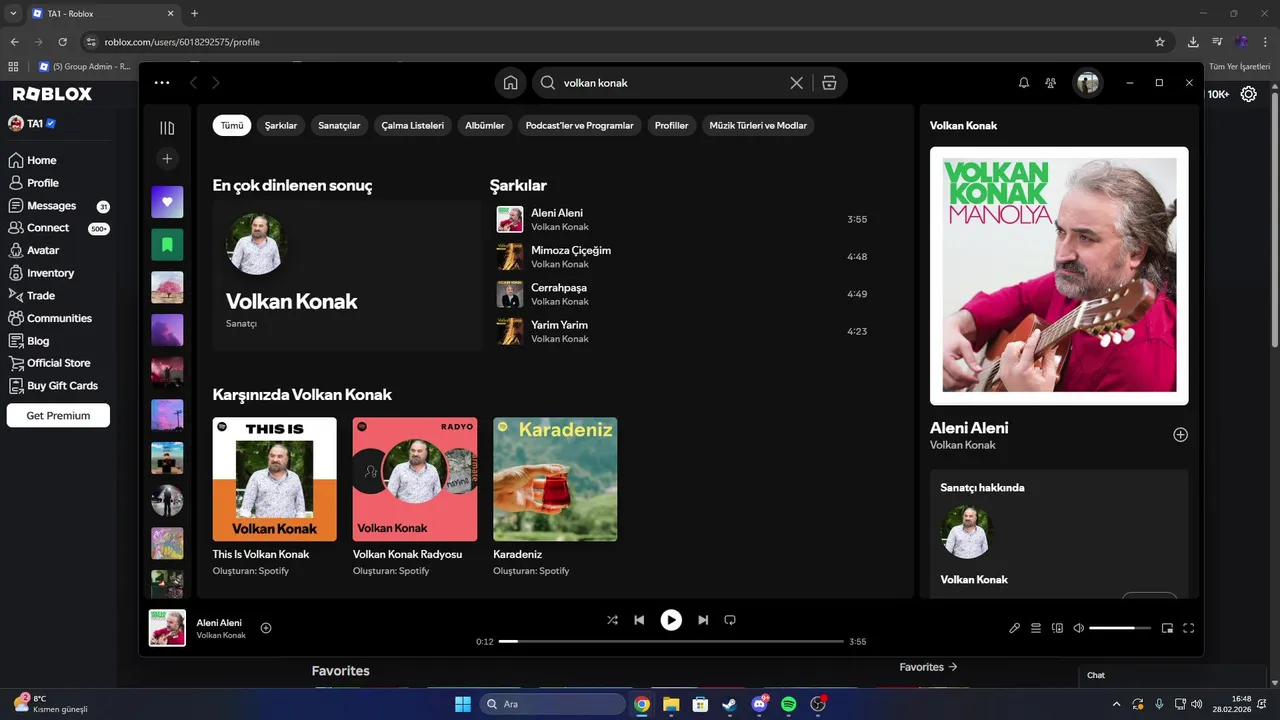
Task: Open Roblox settings gear icon
Action: (1249, 94)
